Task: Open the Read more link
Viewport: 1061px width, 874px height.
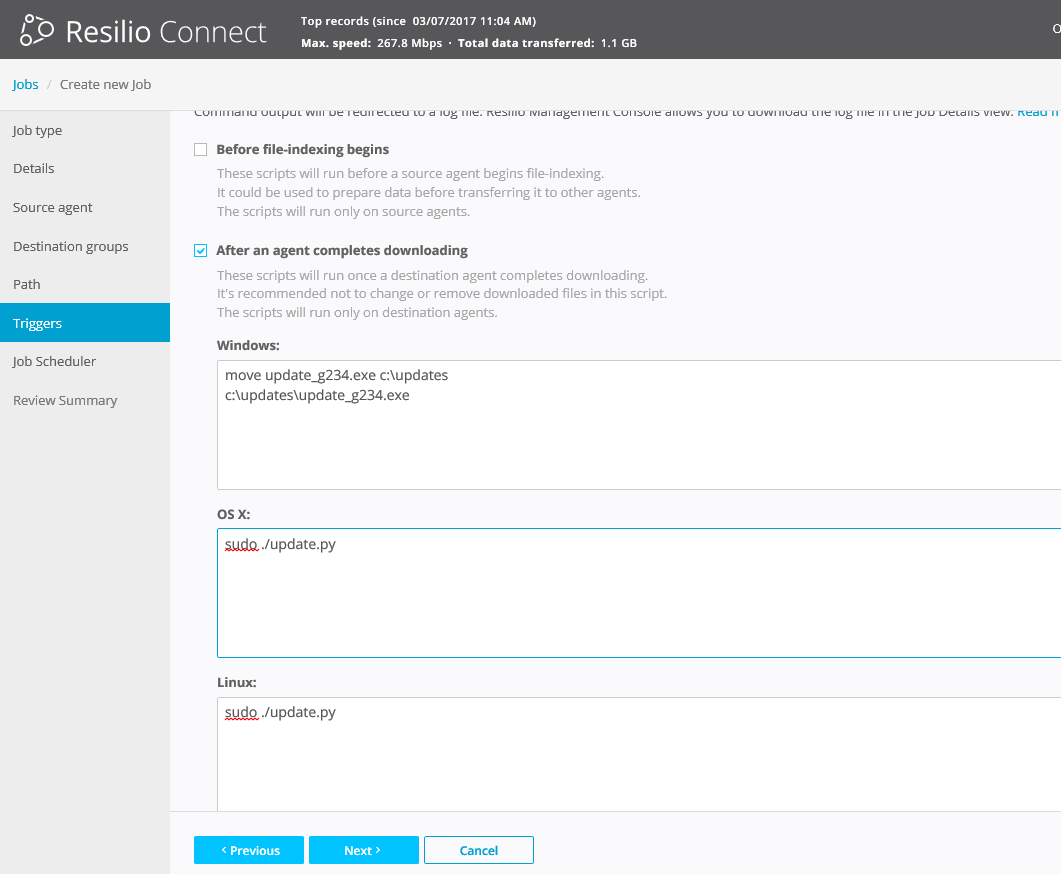Action: [1038, 112]
